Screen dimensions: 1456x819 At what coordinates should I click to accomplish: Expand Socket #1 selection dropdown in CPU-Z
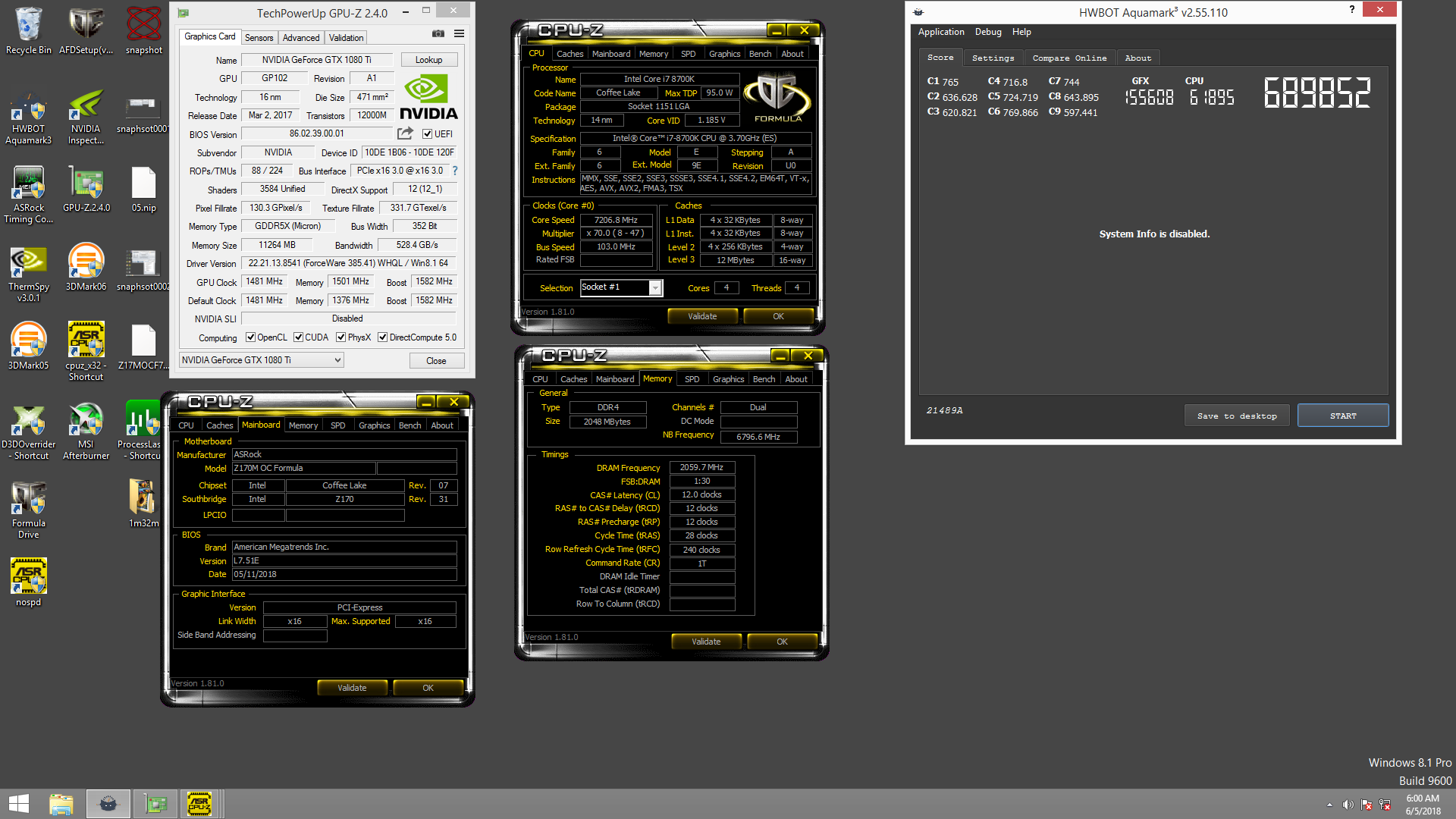[x=655, y=287]
